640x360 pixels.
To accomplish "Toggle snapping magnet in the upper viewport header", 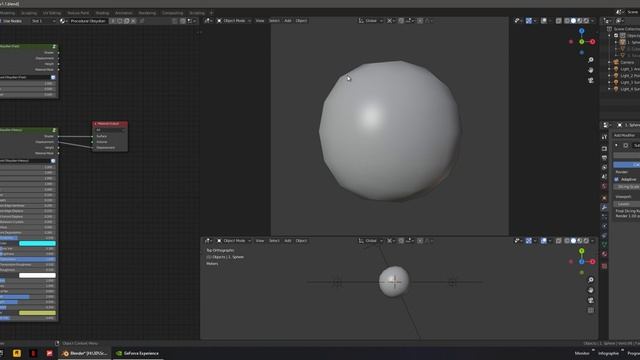I will (401, 21).
